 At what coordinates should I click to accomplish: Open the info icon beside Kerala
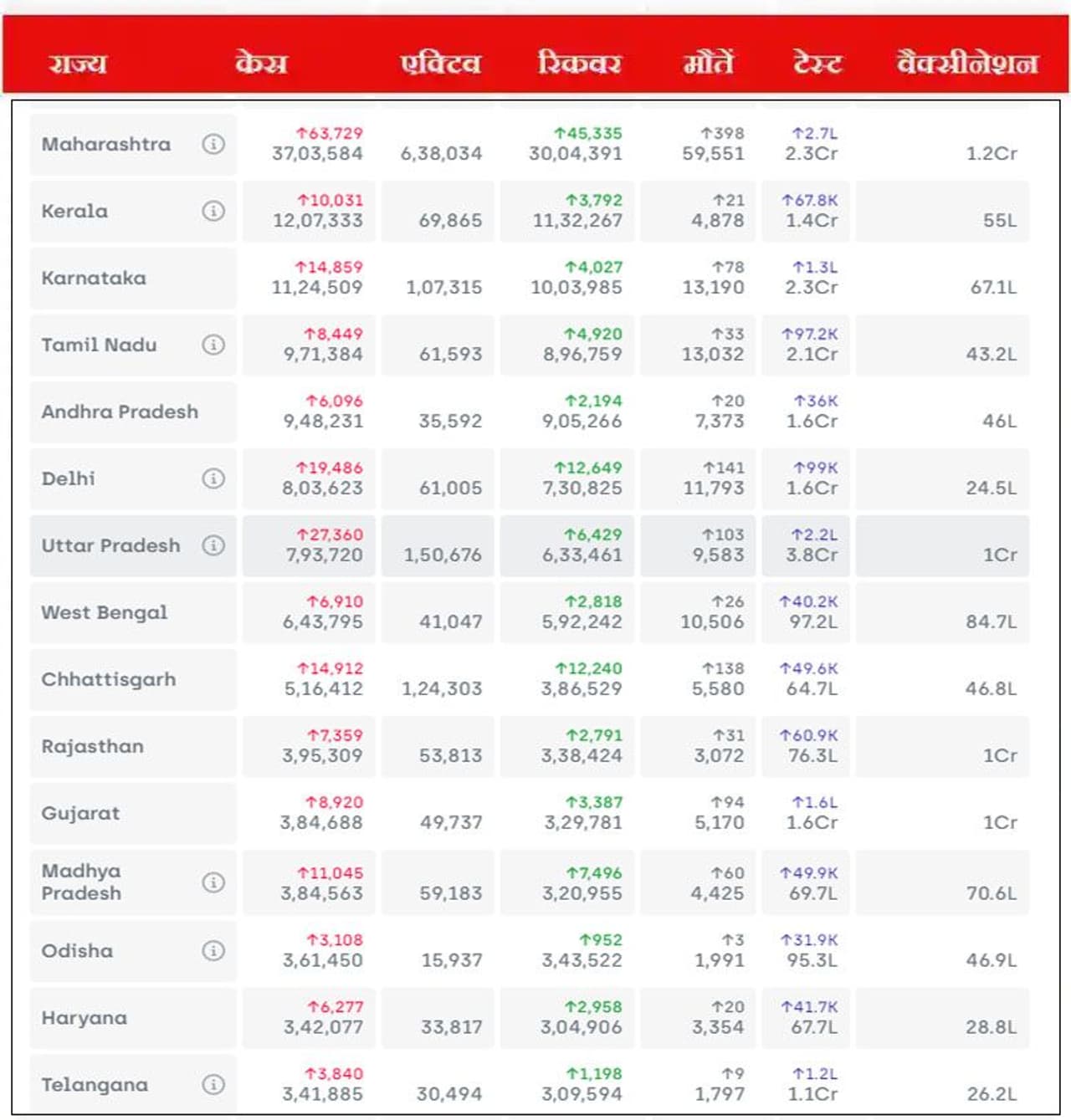click(x=213, y=211)
